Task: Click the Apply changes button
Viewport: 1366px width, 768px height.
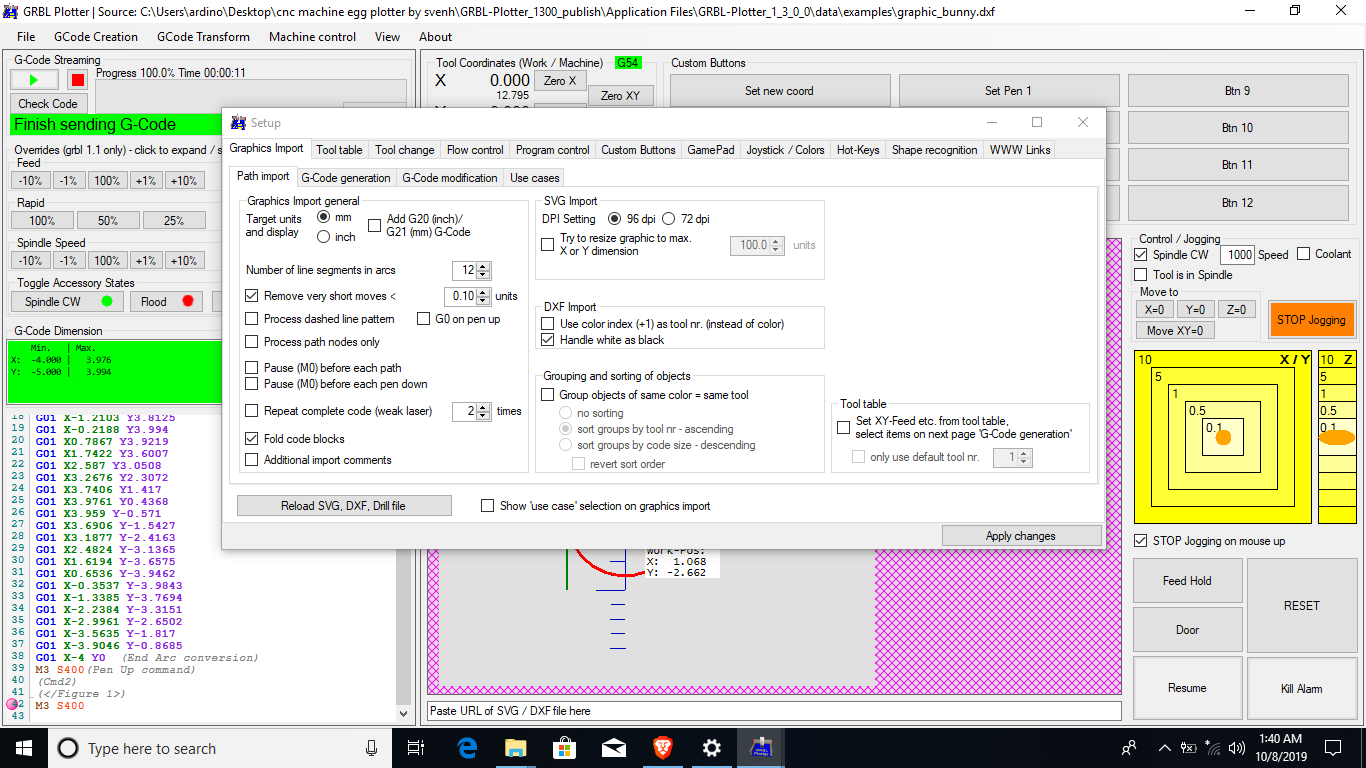Action: point(1020,536)
